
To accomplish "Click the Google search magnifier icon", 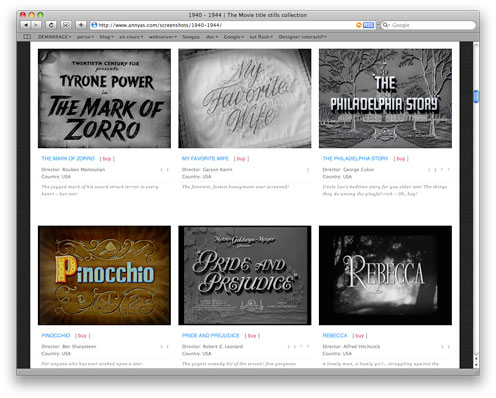I will [x=386, y=25].
